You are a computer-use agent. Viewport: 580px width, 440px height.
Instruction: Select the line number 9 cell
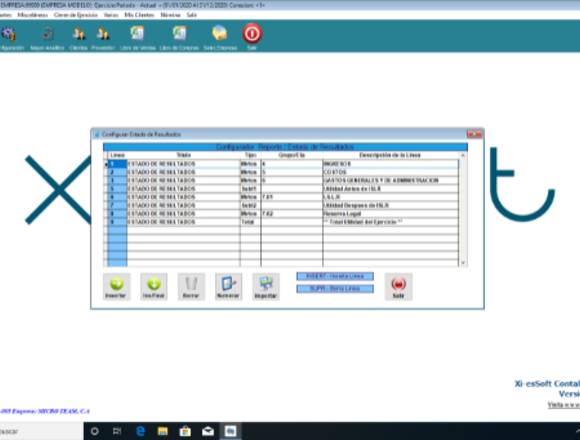pyautogui.click(x=118, y=222)
